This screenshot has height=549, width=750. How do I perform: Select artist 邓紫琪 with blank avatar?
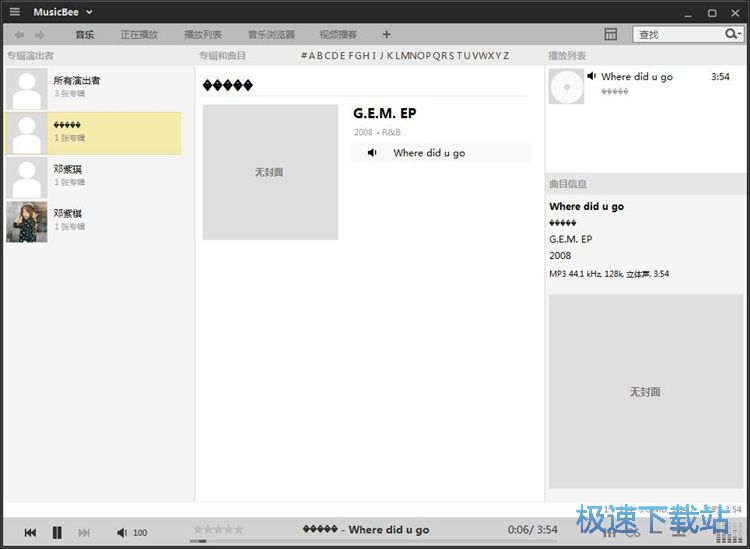93,177
